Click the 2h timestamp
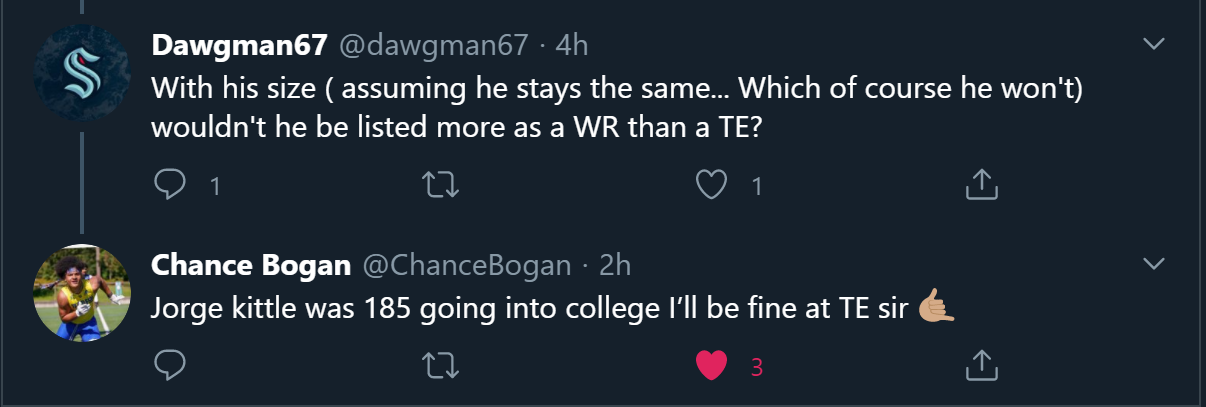The image size is (1206, 407). [x=615, y=265]
